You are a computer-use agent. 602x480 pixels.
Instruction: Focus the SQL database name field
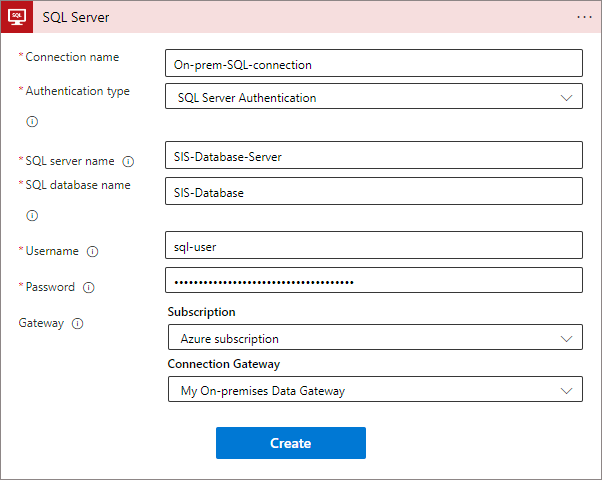[x=374, y=191]
